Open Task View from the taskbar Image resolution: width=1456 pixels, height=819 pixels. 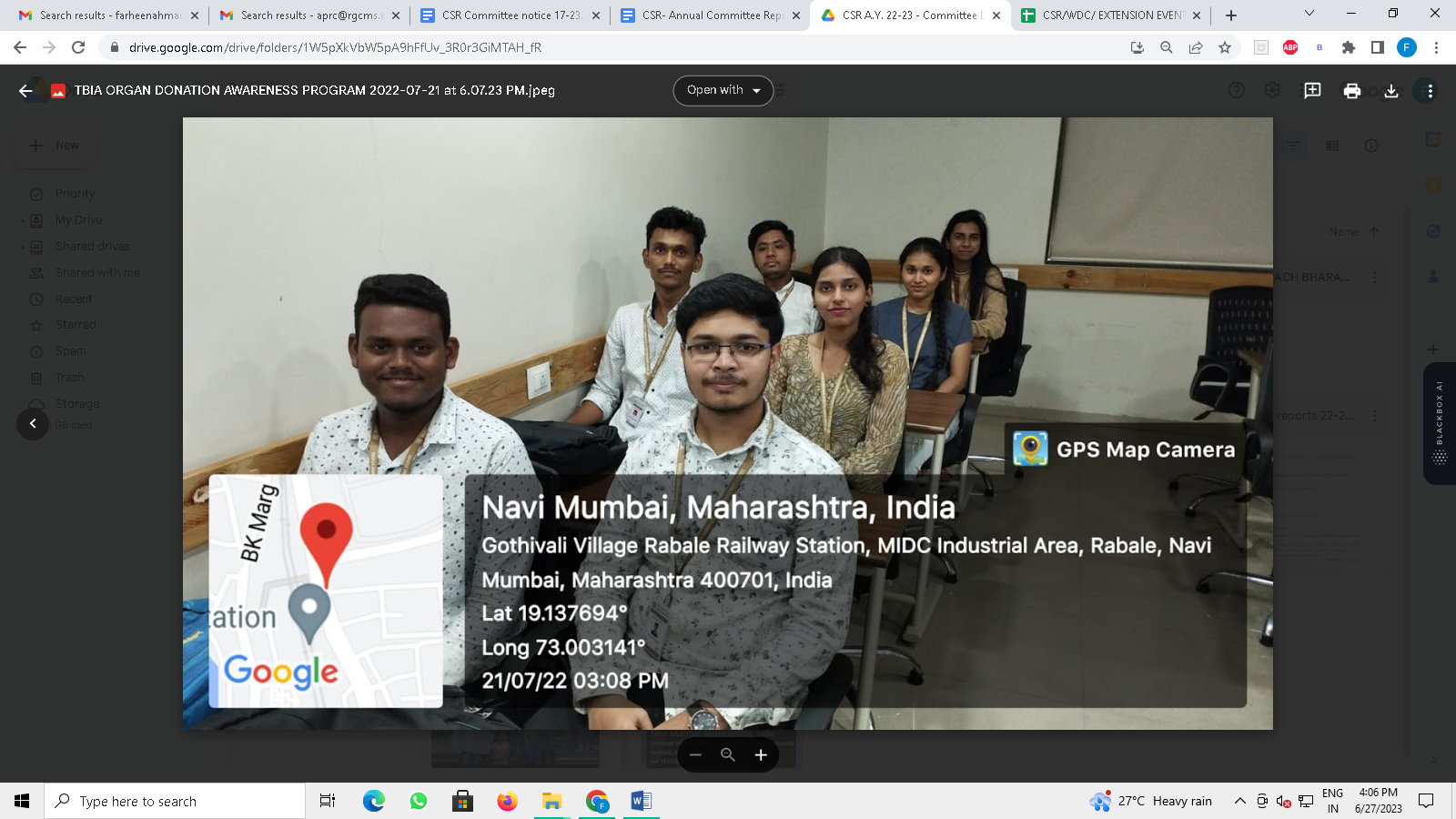coord(328,801)
